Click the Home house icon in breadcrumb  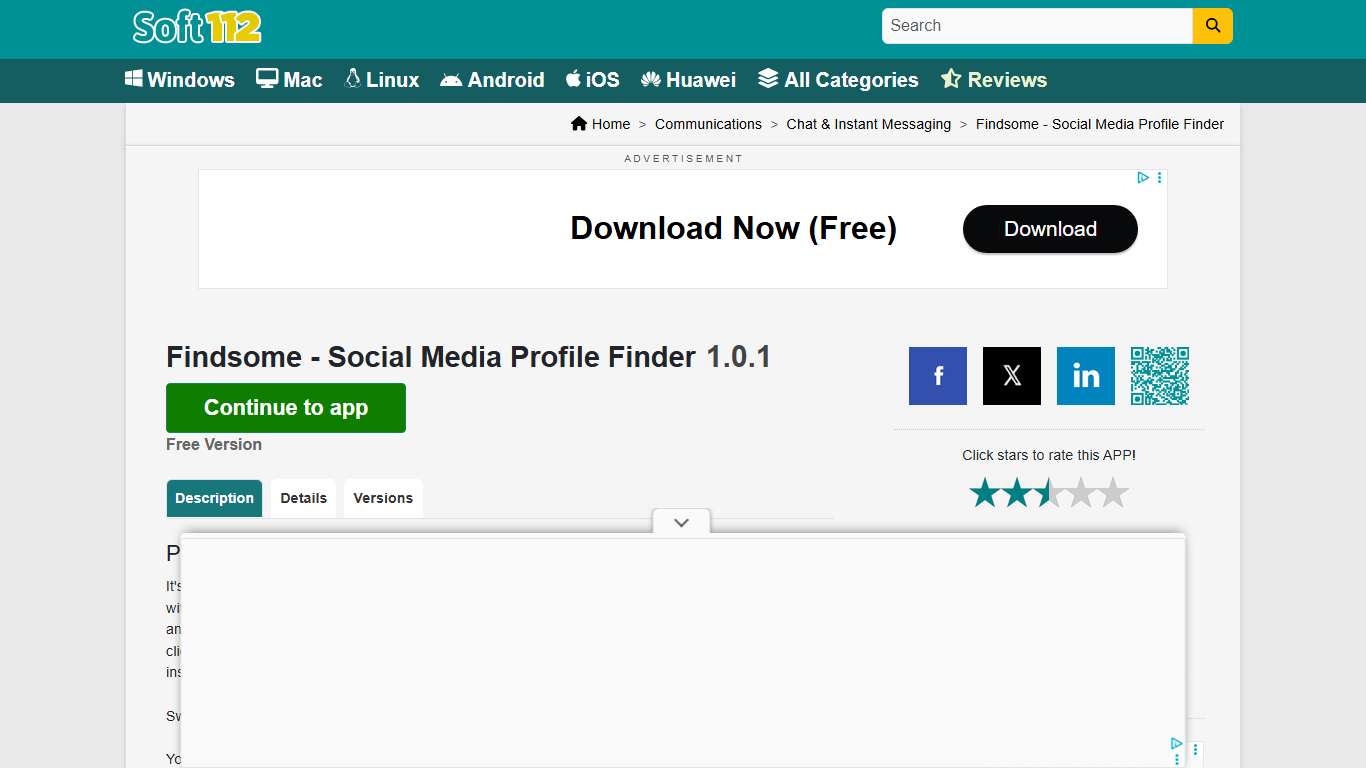pos(577,123)
